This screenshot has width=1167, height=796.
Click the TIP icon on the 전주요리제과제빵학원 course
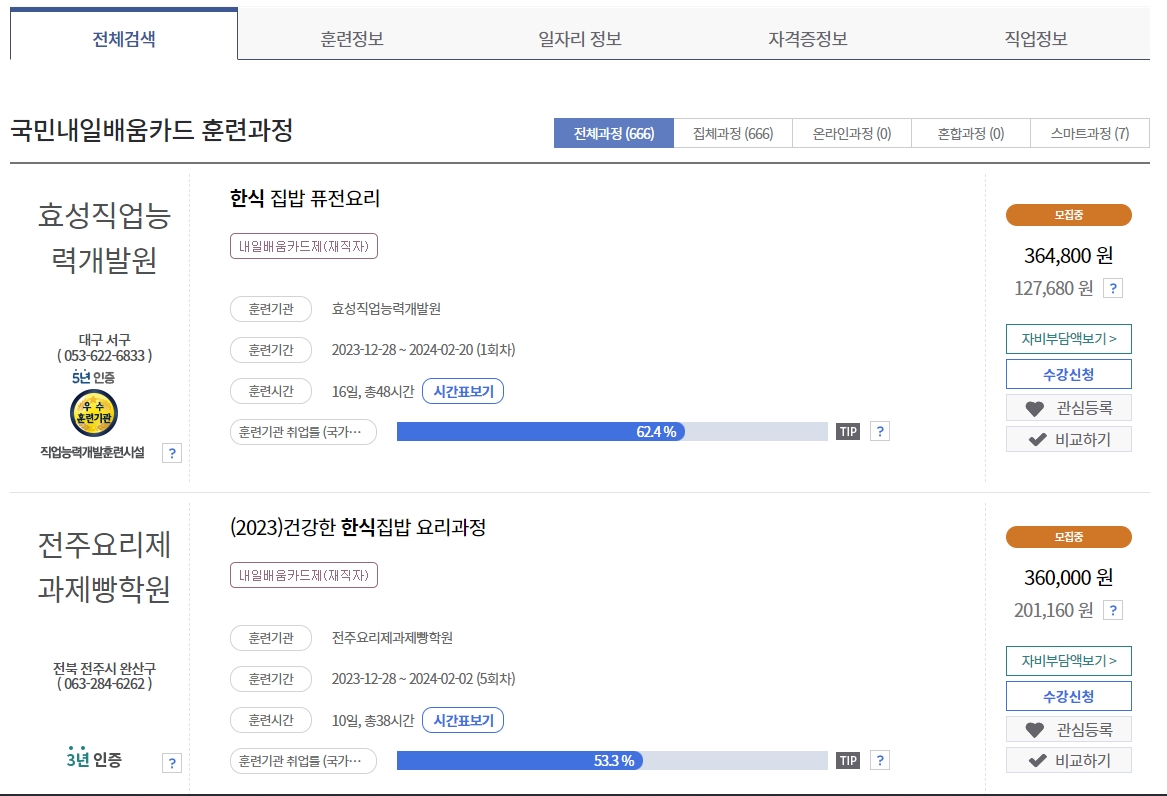pyautogui.click(x=847, y=760)
